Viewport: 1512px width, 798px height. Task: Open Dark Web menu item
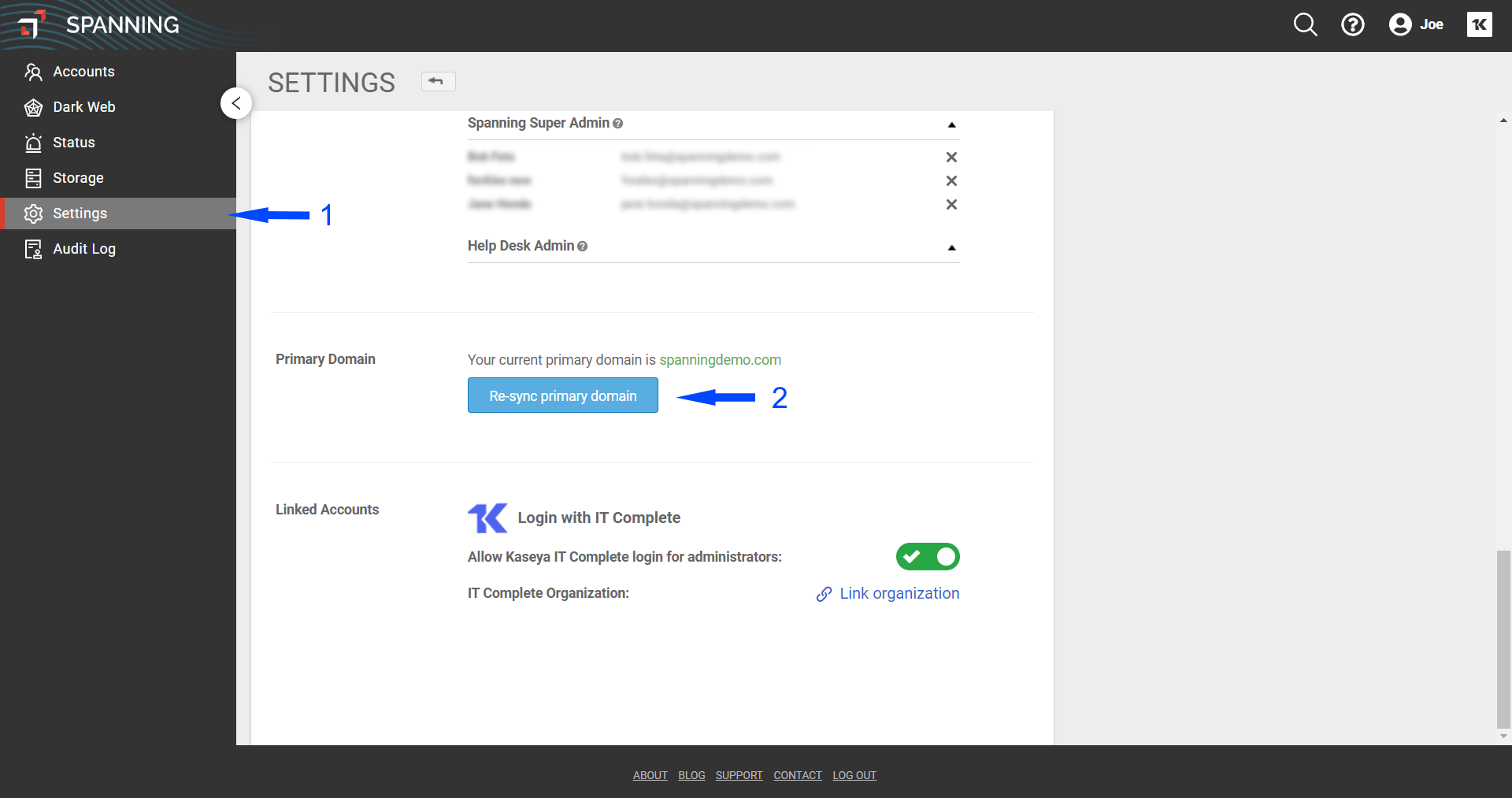pyautogui.click(x=118, y=107)
